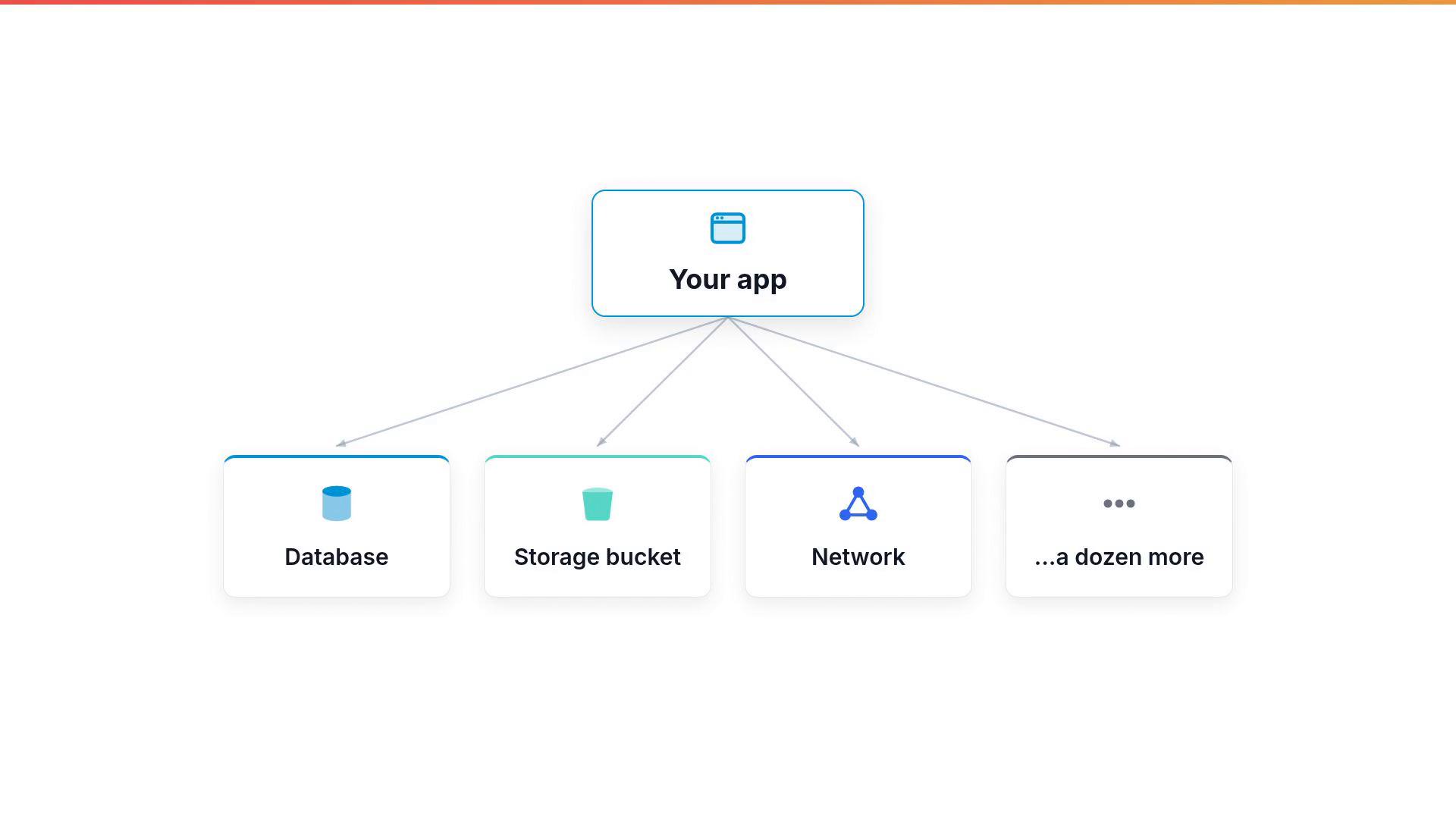Select the "Storage bucket" label
Screen dimensions: 1456x819
click(x=598, y=557)
